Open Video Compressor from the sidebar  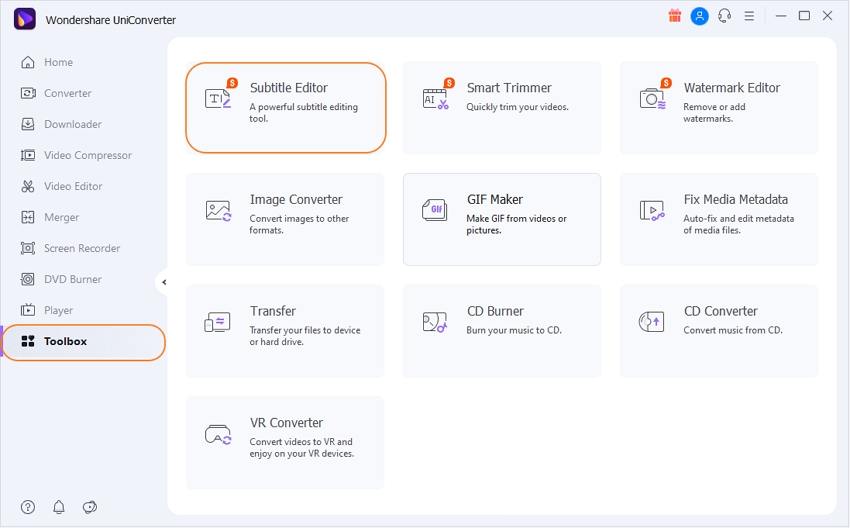87,155
